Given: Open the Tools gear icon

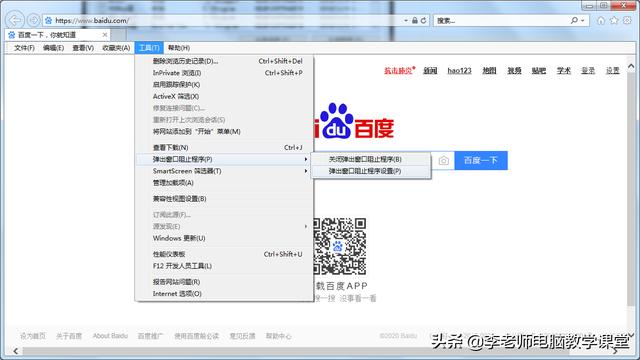Looking at the screenshot, I should pos(627,20).
